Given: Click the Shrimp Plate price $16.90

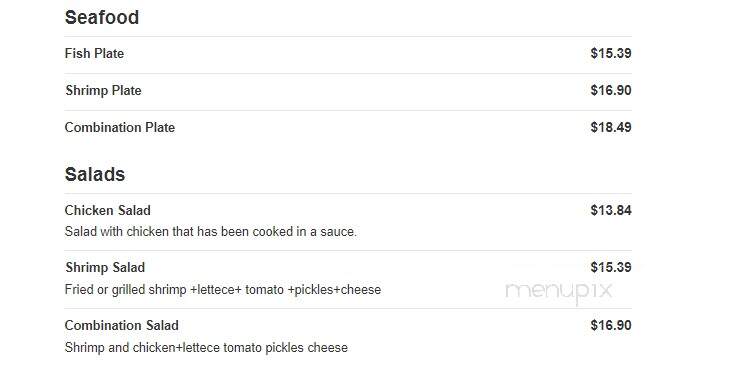Looking at the screenshot, I should click(x=611, y=90).
